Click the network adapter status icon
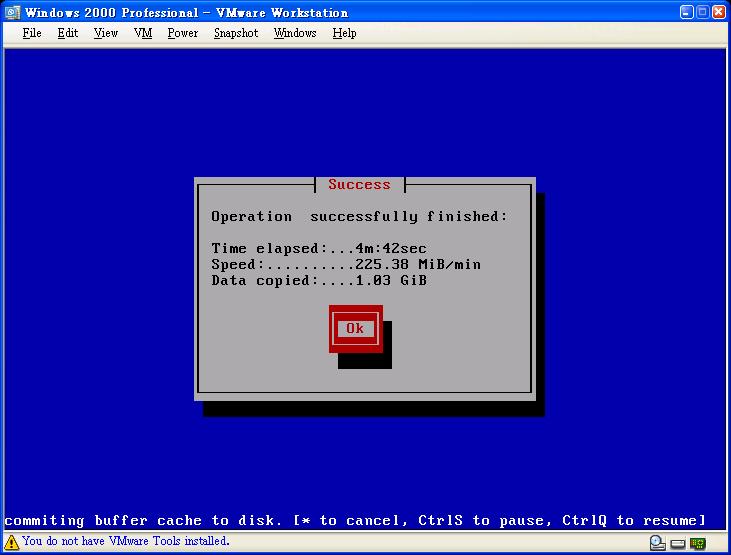 pyautogui.click(x=698, y=543)
